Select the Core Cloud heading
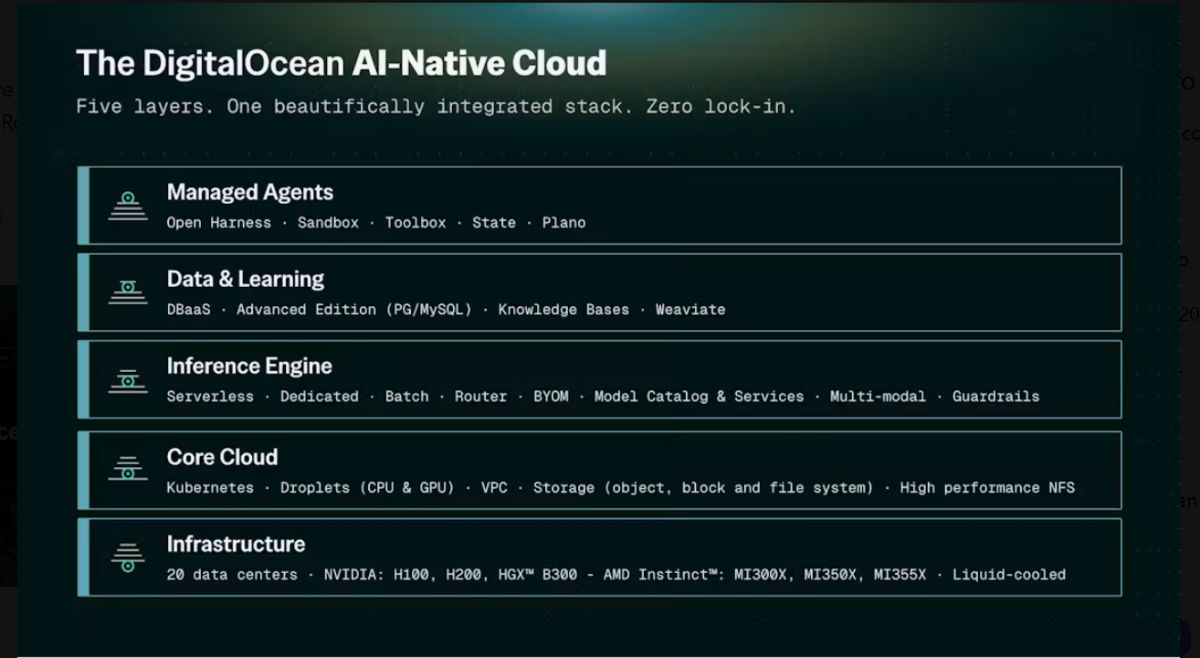Screen dimensions: 1200x658 [x=222, y=457]
